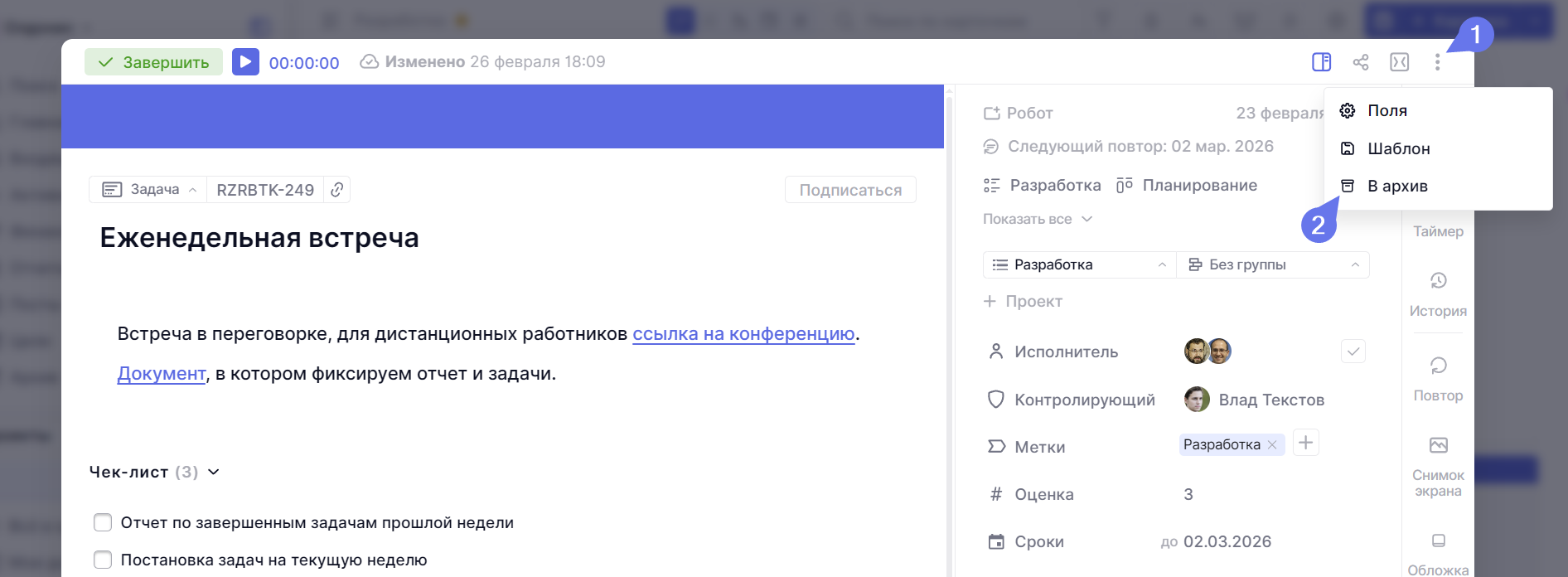The height and width of the screenshot is (577, 1568).
Task: Click the collapse window icon in header
Action: pyautogui.click(x=1399, y=62)
